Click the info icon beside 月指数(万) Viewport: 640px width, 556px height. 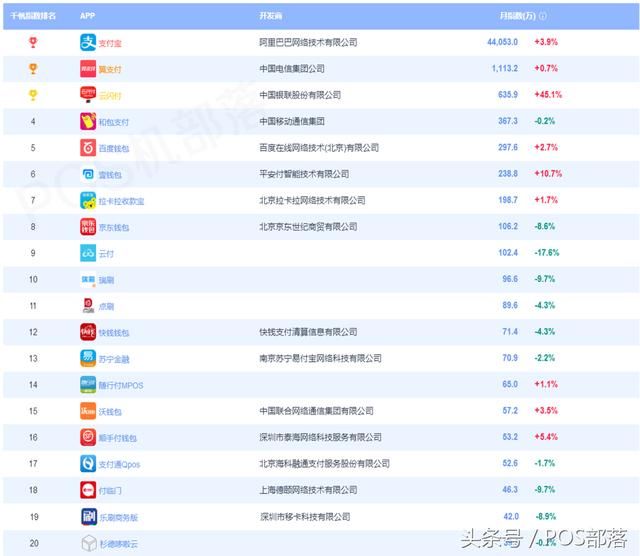[x=543, y=16]
